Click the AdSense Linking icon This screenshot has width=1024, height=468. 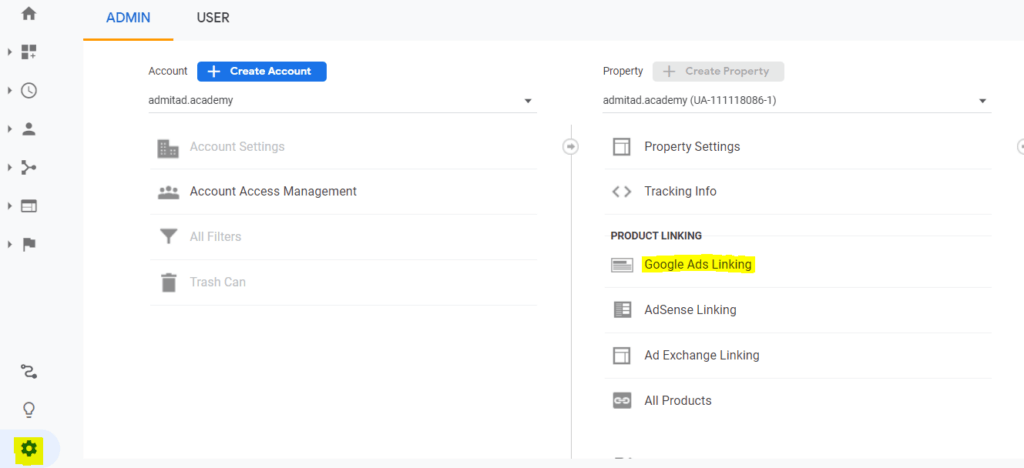622,309
